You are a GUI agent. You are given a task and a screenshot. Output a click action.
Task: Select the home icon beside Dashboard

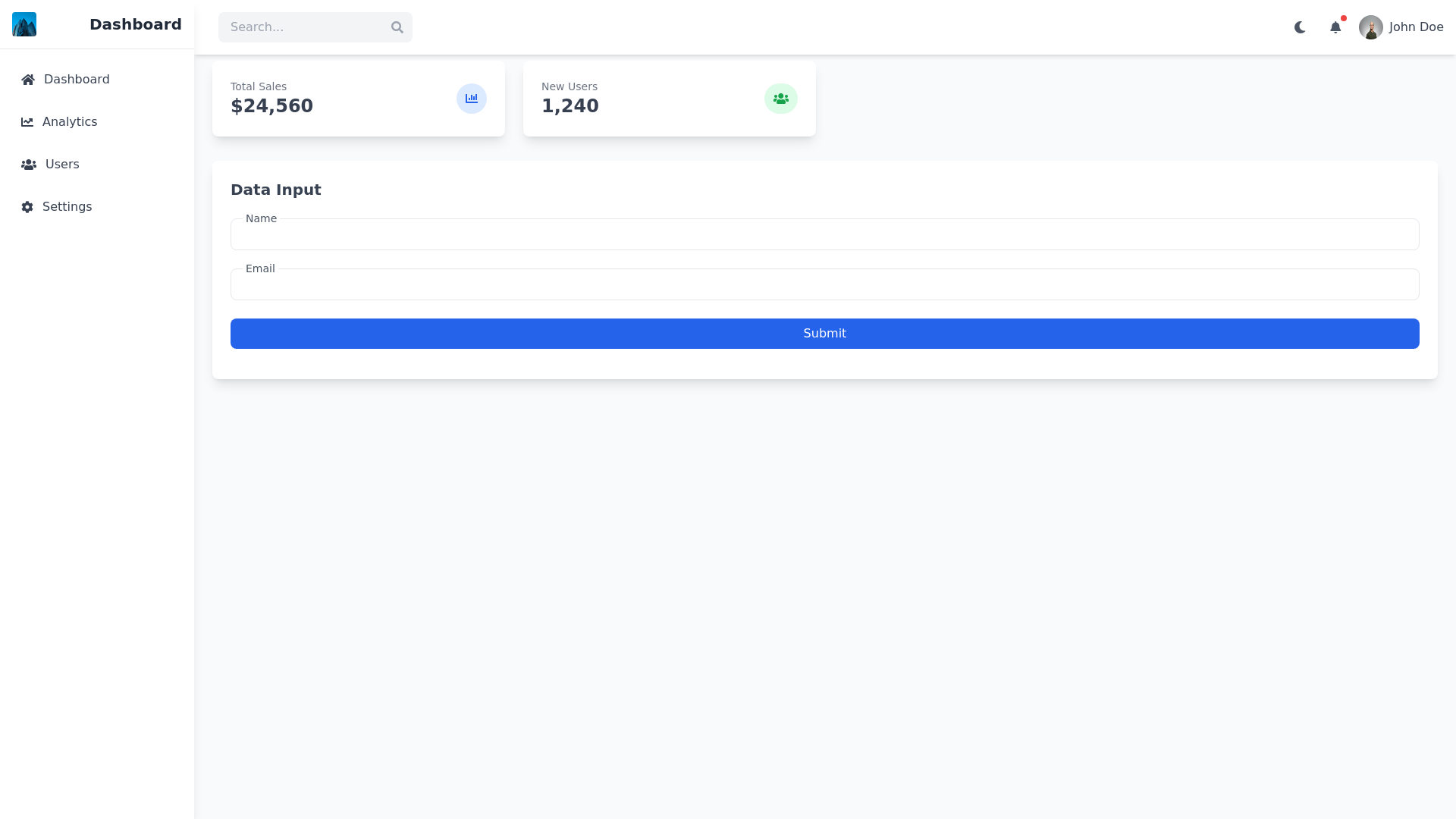pyautogui.click(x=28, y=79)
